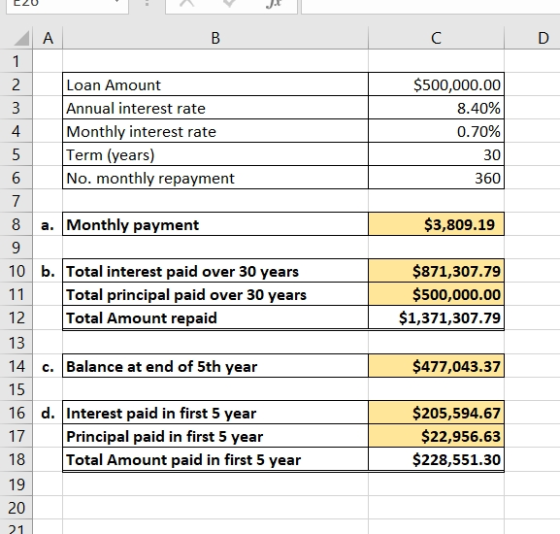Click the Cancel X formula bar icon

click(x=187, y=3)
